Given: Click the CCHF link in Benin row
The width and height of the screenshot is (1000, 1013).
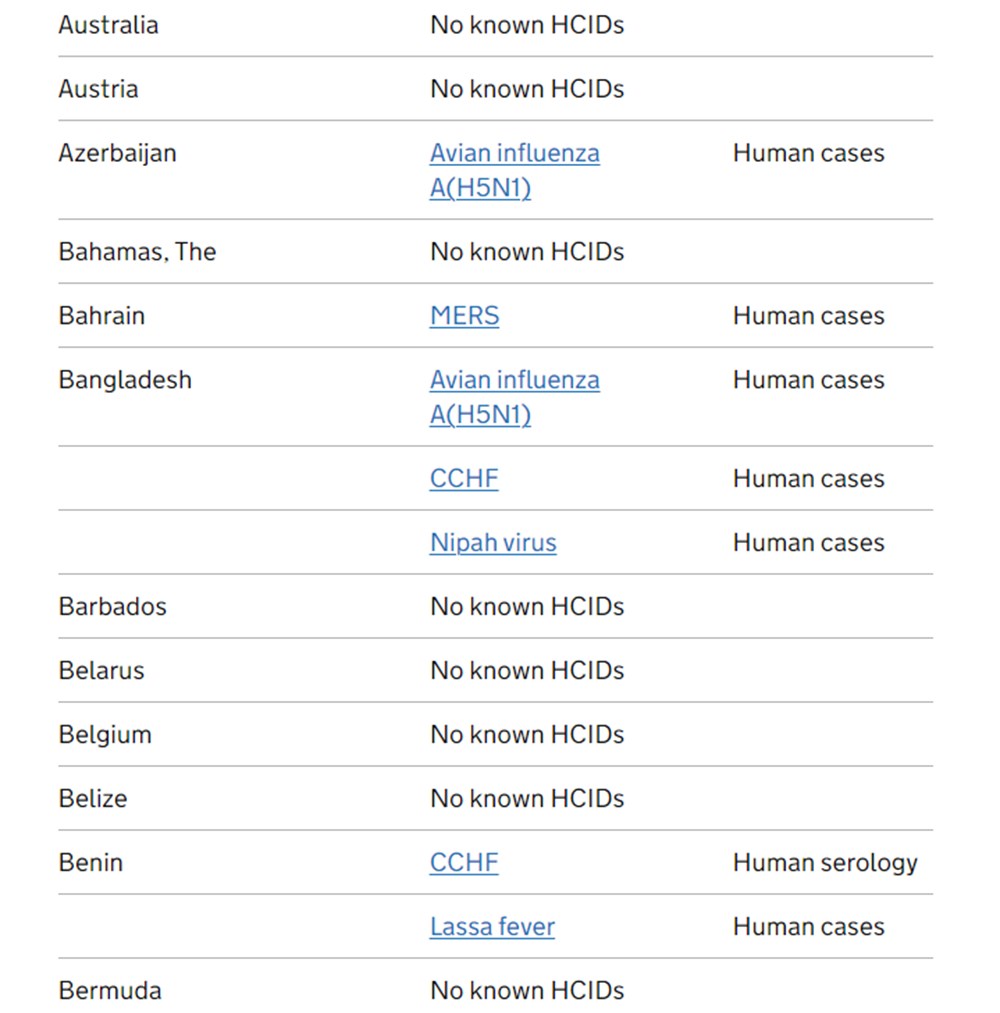Looking at the screenshot, I should pos(464,863).
